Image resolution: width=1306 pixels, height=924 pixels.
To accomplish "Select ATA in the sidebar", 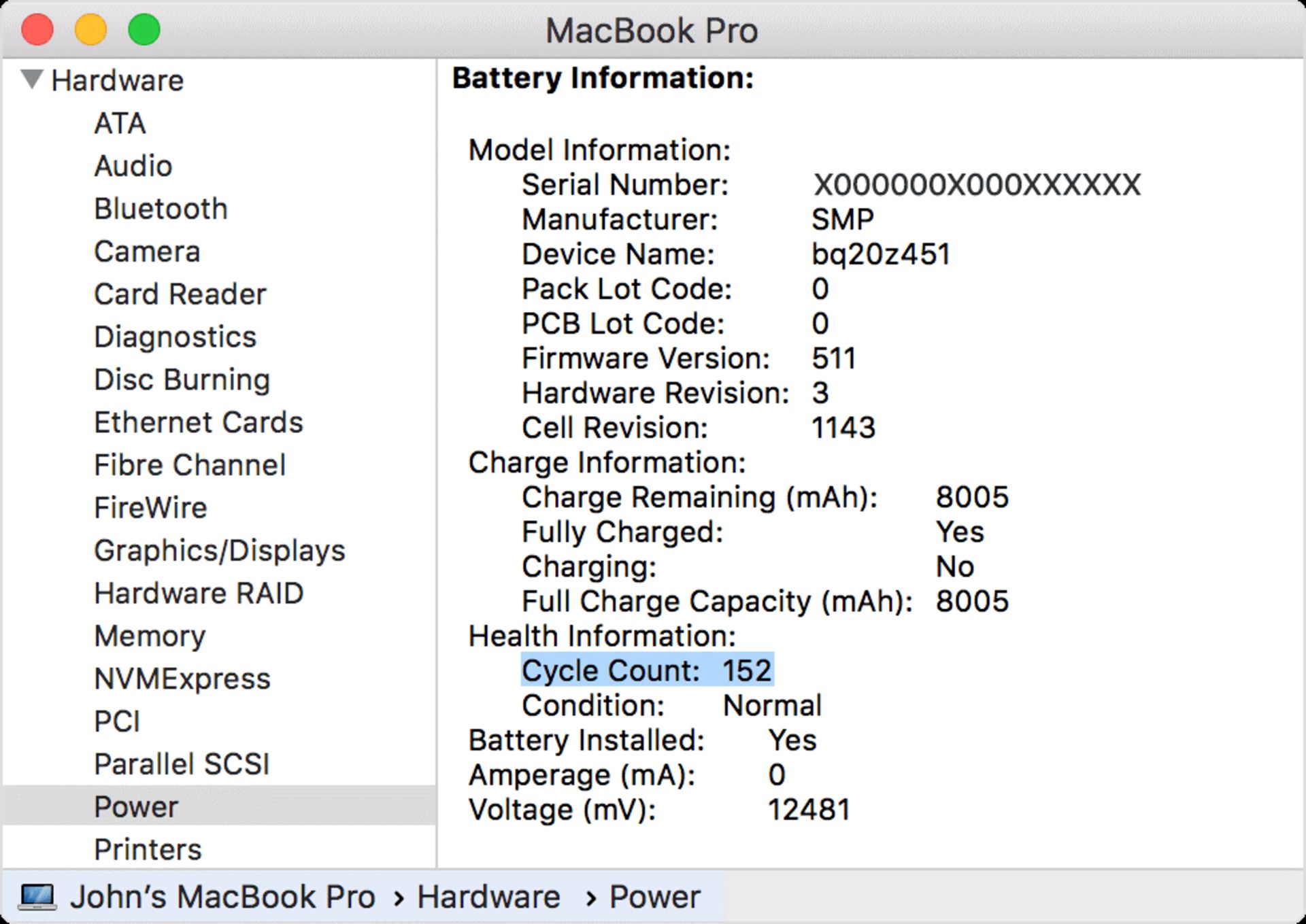I will coord(120,124).
